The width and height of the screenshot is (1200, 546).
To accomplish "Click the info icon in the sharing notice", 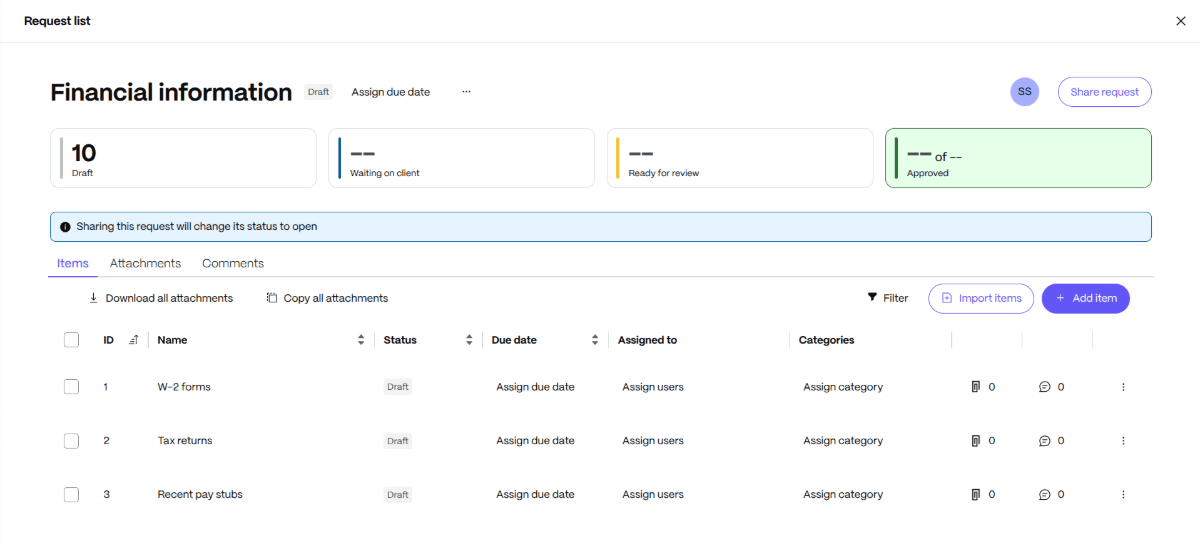I will pyautogui.click(x=65, y=227).
